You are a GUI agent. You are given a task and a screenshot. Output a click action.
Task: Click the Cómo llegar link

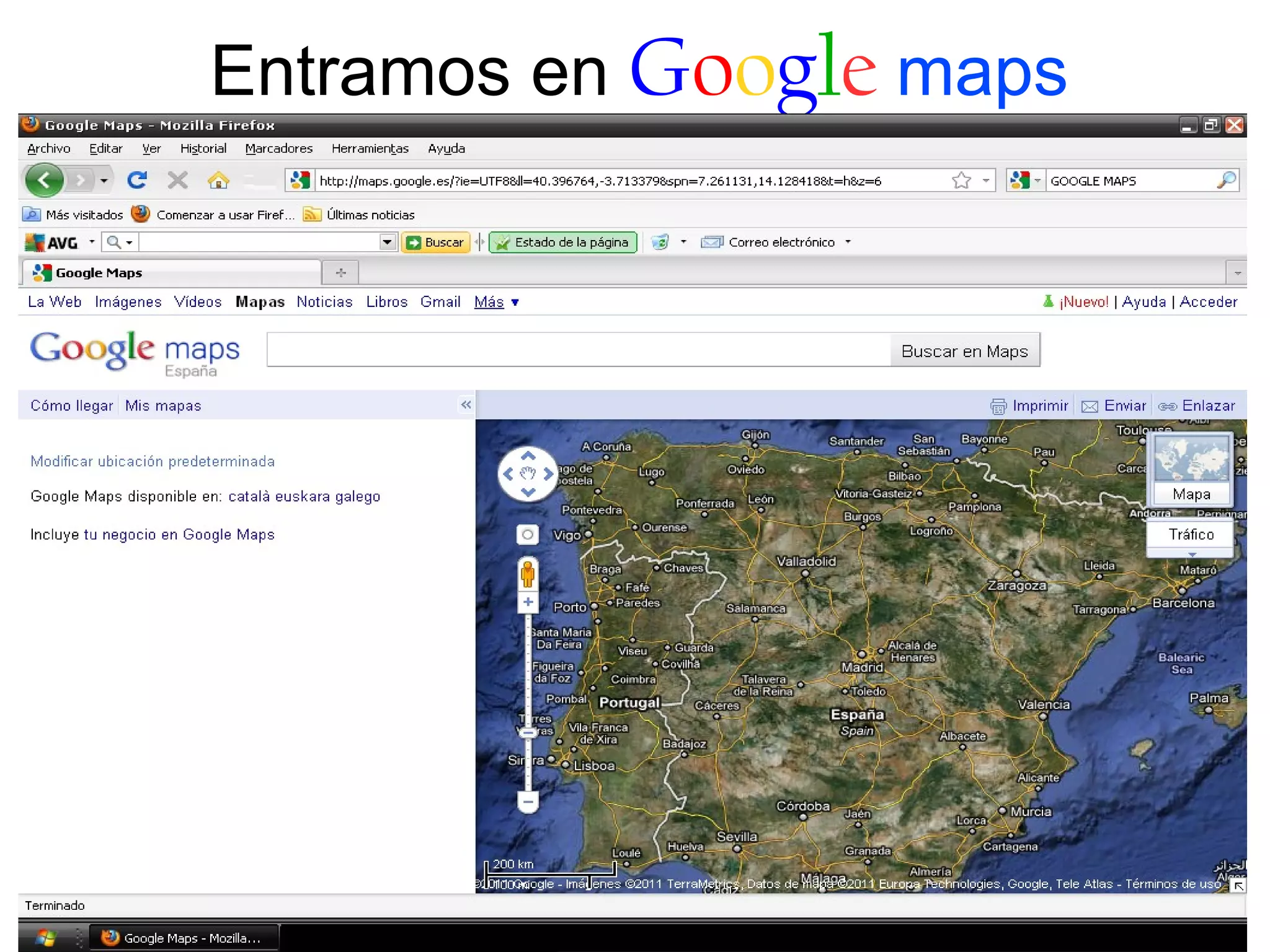(x=71, y=406)
